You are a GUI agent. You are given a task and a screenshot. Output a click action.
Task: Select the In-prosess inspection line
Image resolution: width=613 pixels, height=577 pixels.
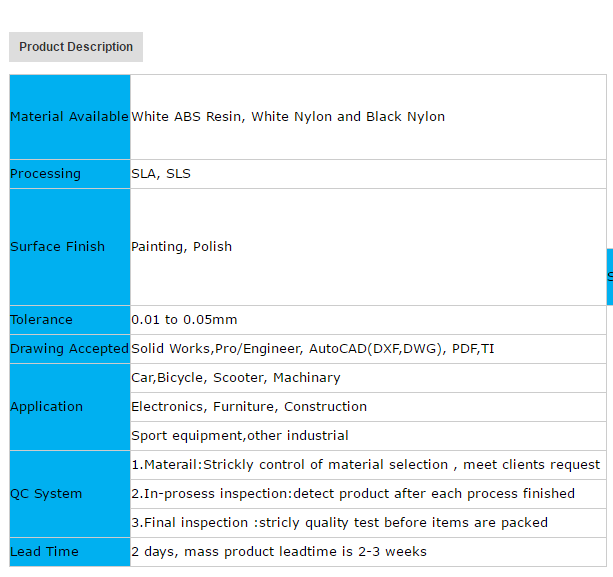(353, 494)
